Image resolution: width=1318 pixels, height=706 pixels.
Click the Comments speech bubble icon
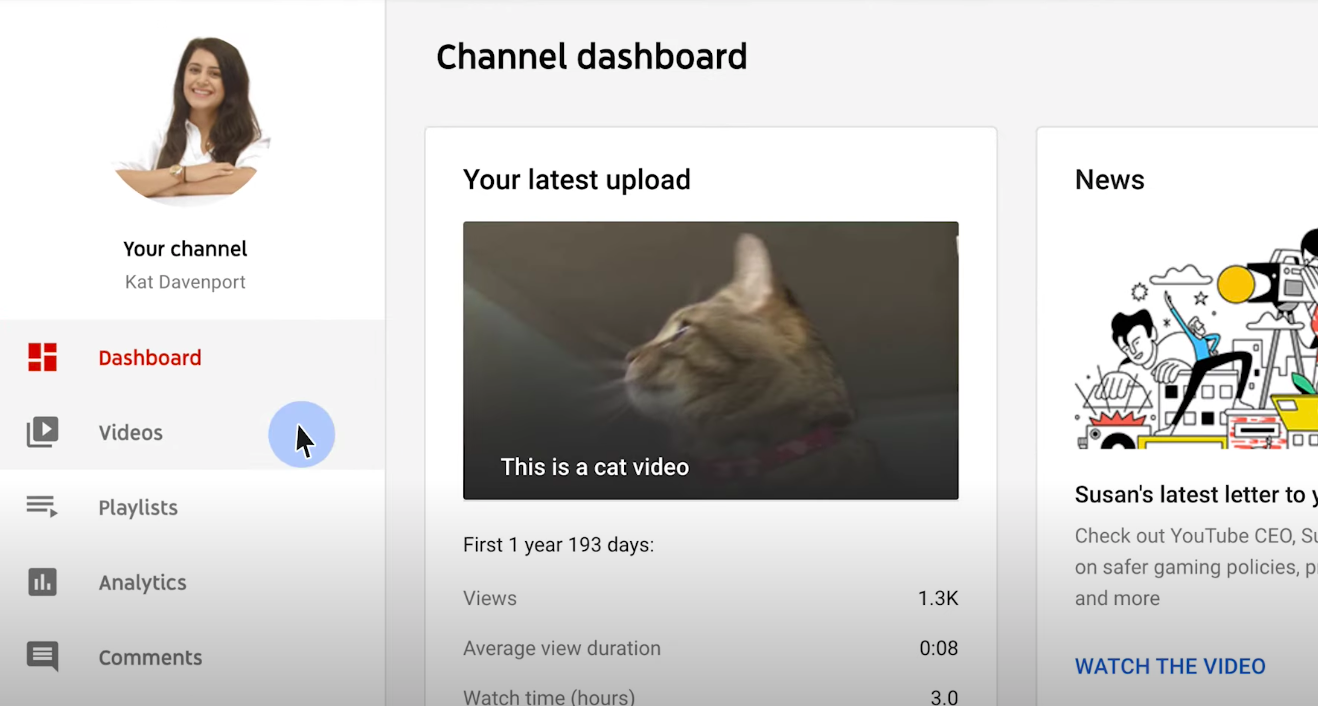click(42, 657)
